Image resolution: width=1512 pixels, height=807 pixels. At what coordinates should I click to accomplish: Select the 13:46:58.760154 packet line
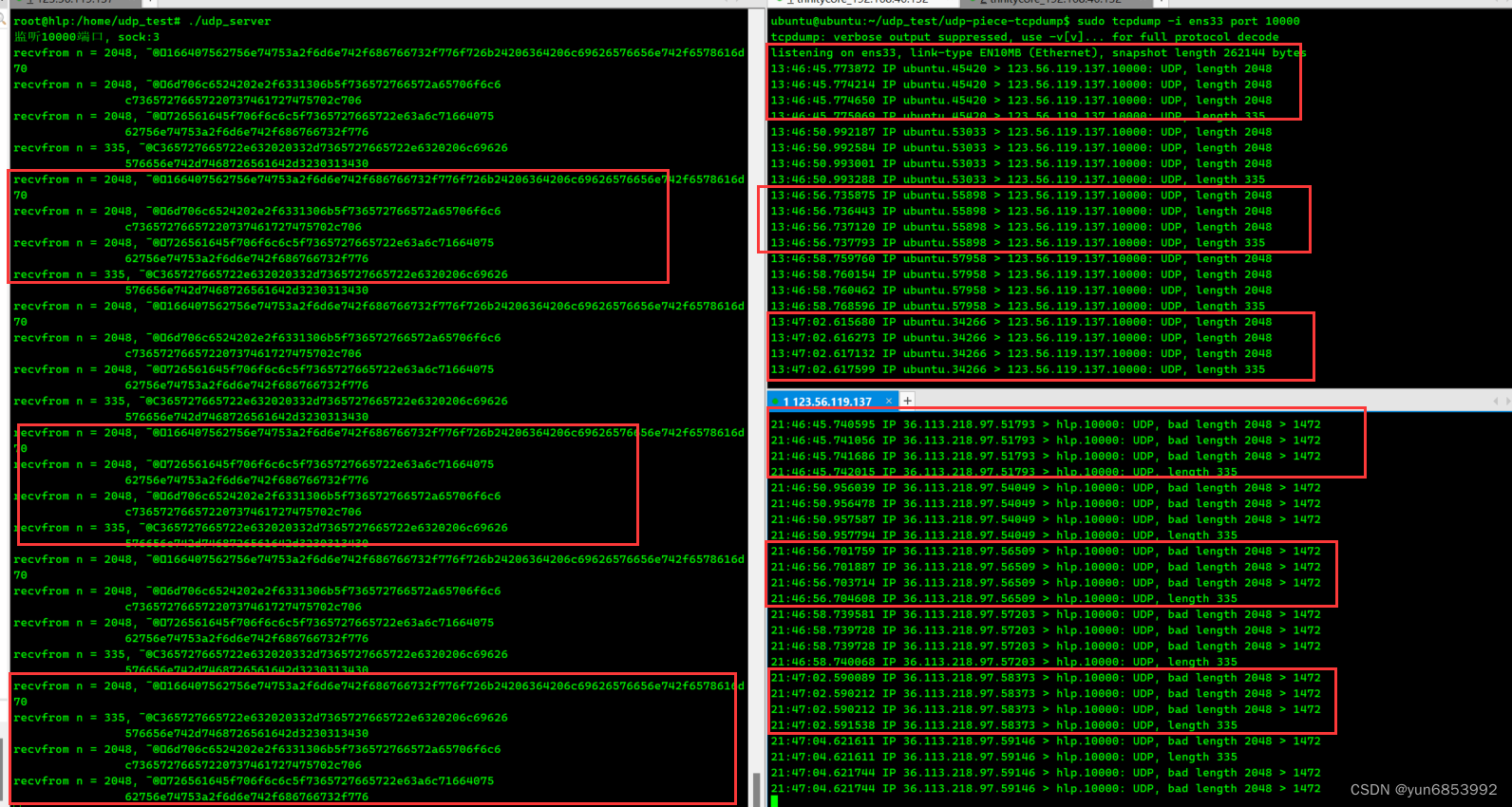(1021, 274)
